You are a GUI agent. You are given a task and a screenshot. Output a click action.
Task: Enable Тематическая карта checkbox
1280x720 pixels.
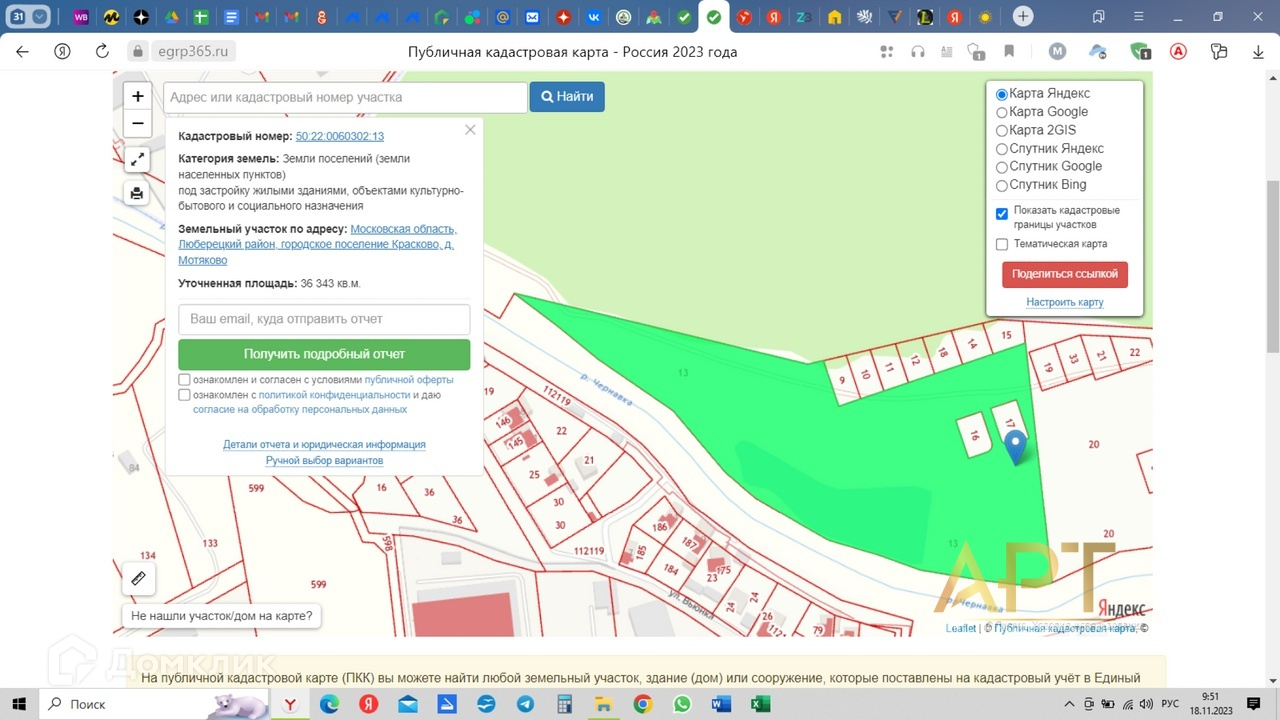pyautogui.click(x=1002, y=244)
